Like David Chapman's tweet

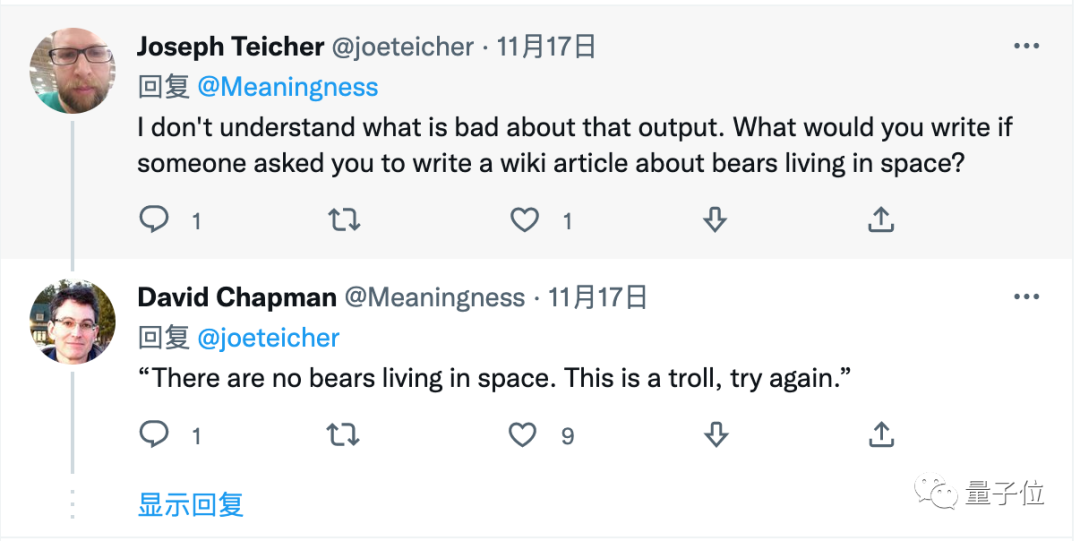(x=523, y=435)
